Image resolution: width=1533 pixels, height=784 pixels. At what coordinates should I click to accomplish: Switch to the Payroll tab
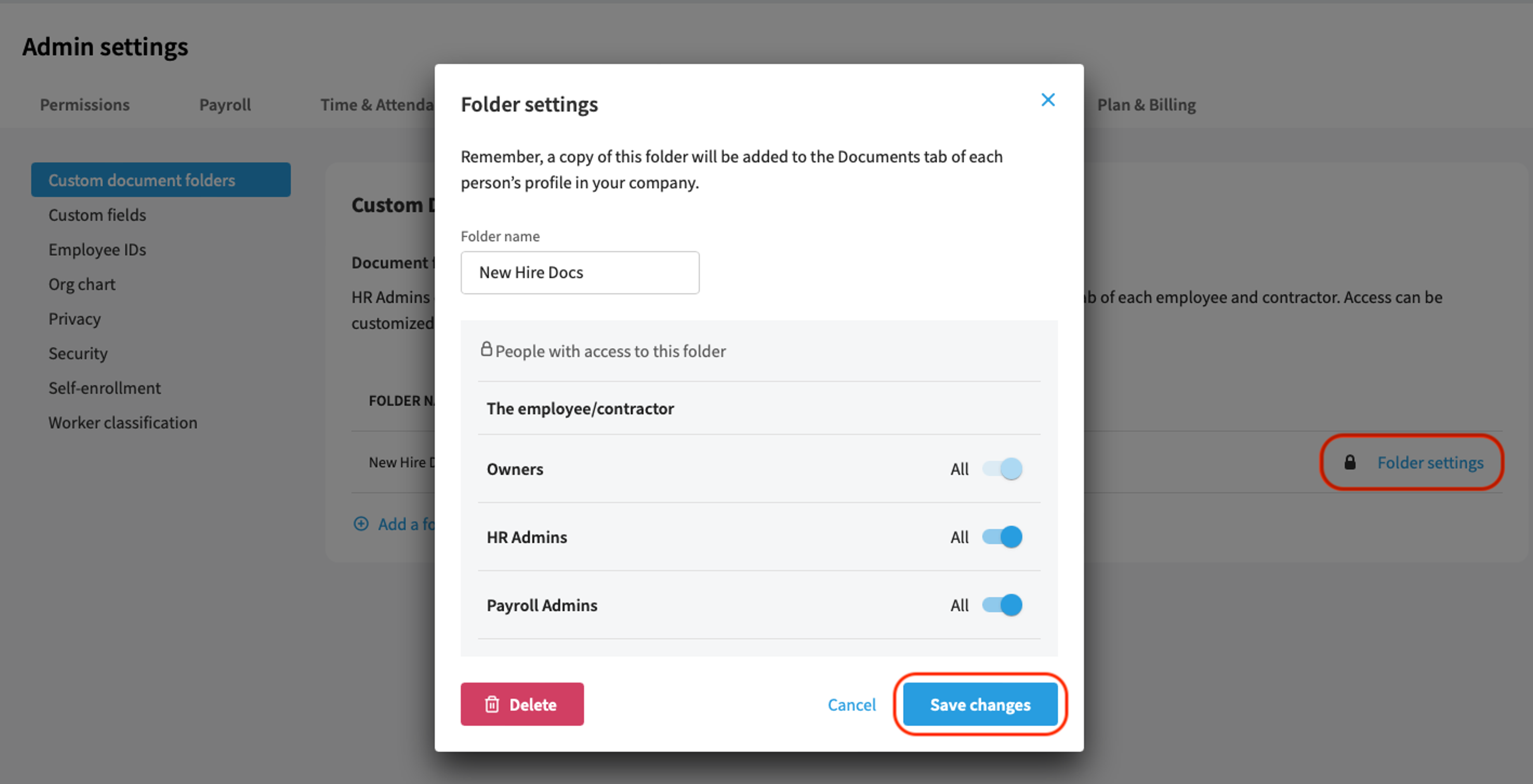point(225,105)
